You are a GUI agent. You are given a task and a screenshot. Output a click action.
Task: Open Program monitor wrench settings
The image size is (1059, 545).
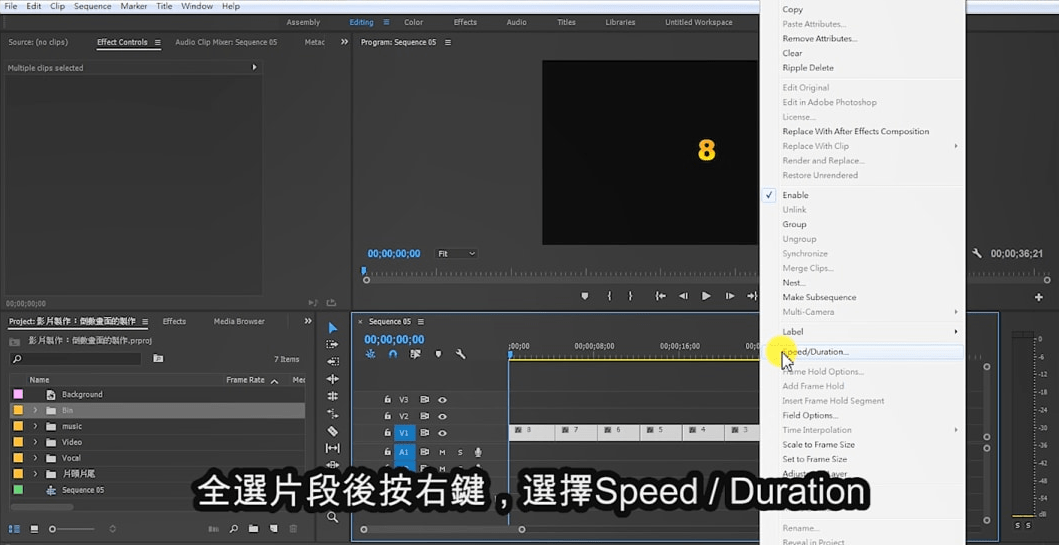click(977, 254)
